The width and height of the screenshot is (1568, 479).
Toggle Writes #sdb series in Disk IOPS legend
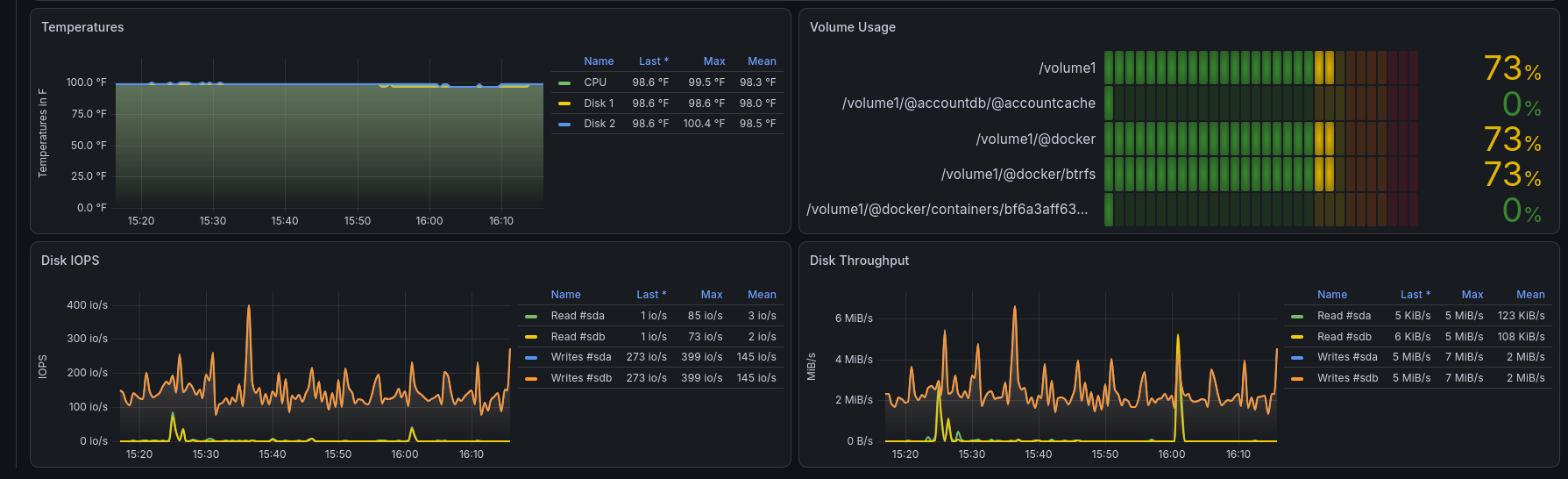pos(581,378)
